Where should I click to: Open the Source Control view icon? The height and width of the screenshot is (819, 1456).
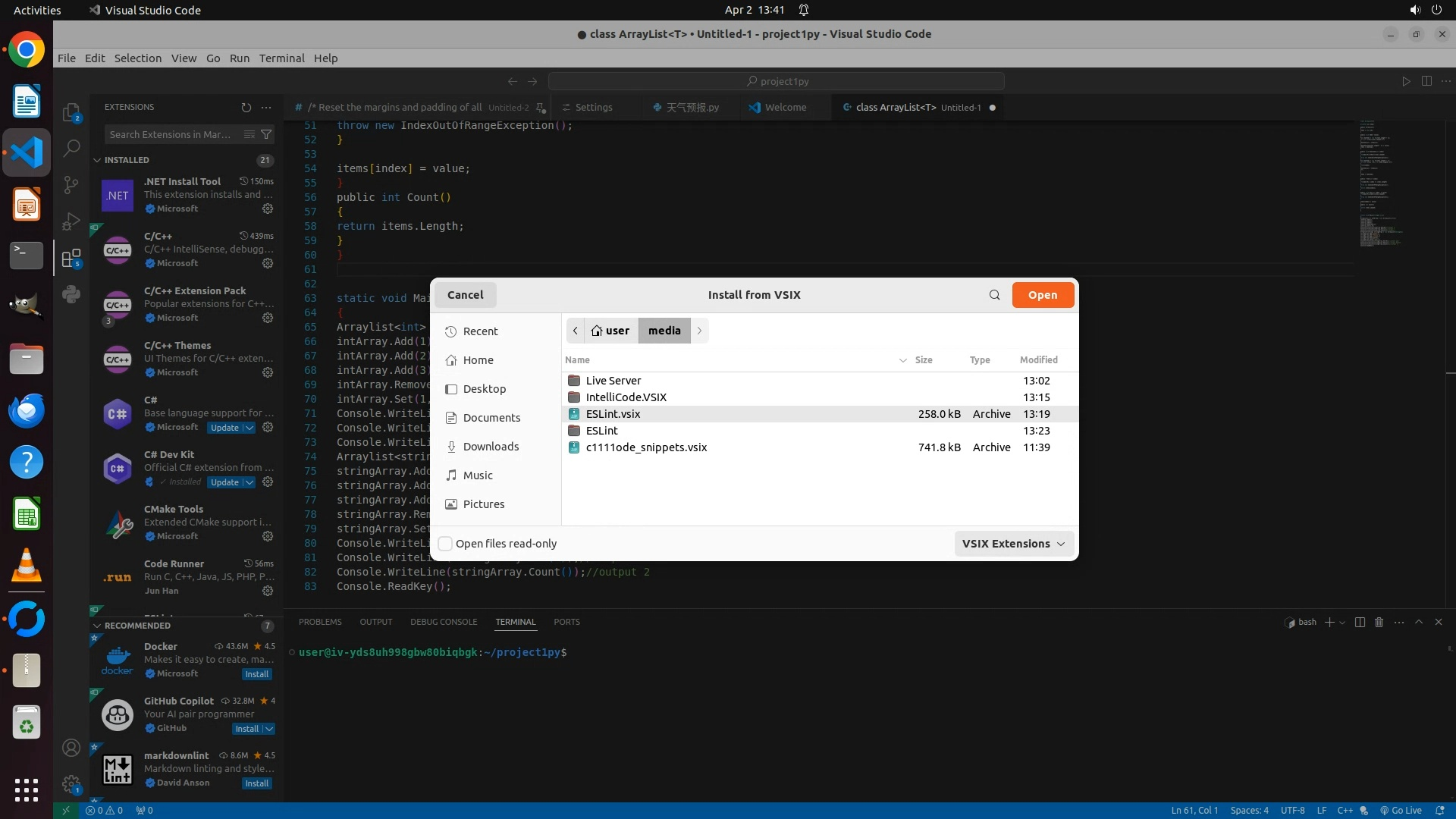point(71,185)
